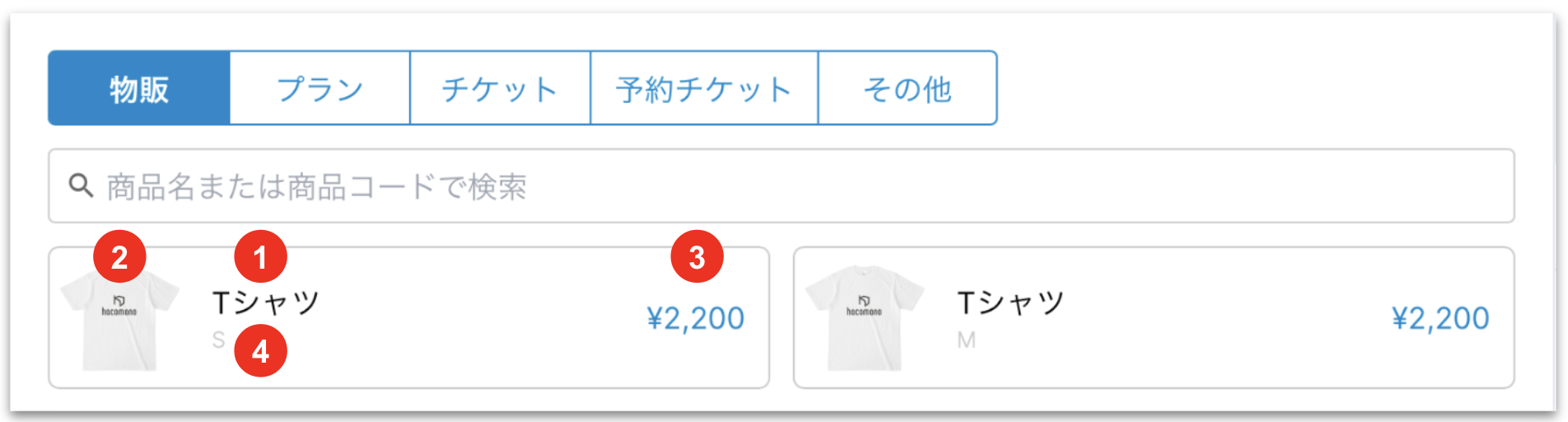
Task: Click the Tシャツ name on the S card
Action: coord(265,302)
